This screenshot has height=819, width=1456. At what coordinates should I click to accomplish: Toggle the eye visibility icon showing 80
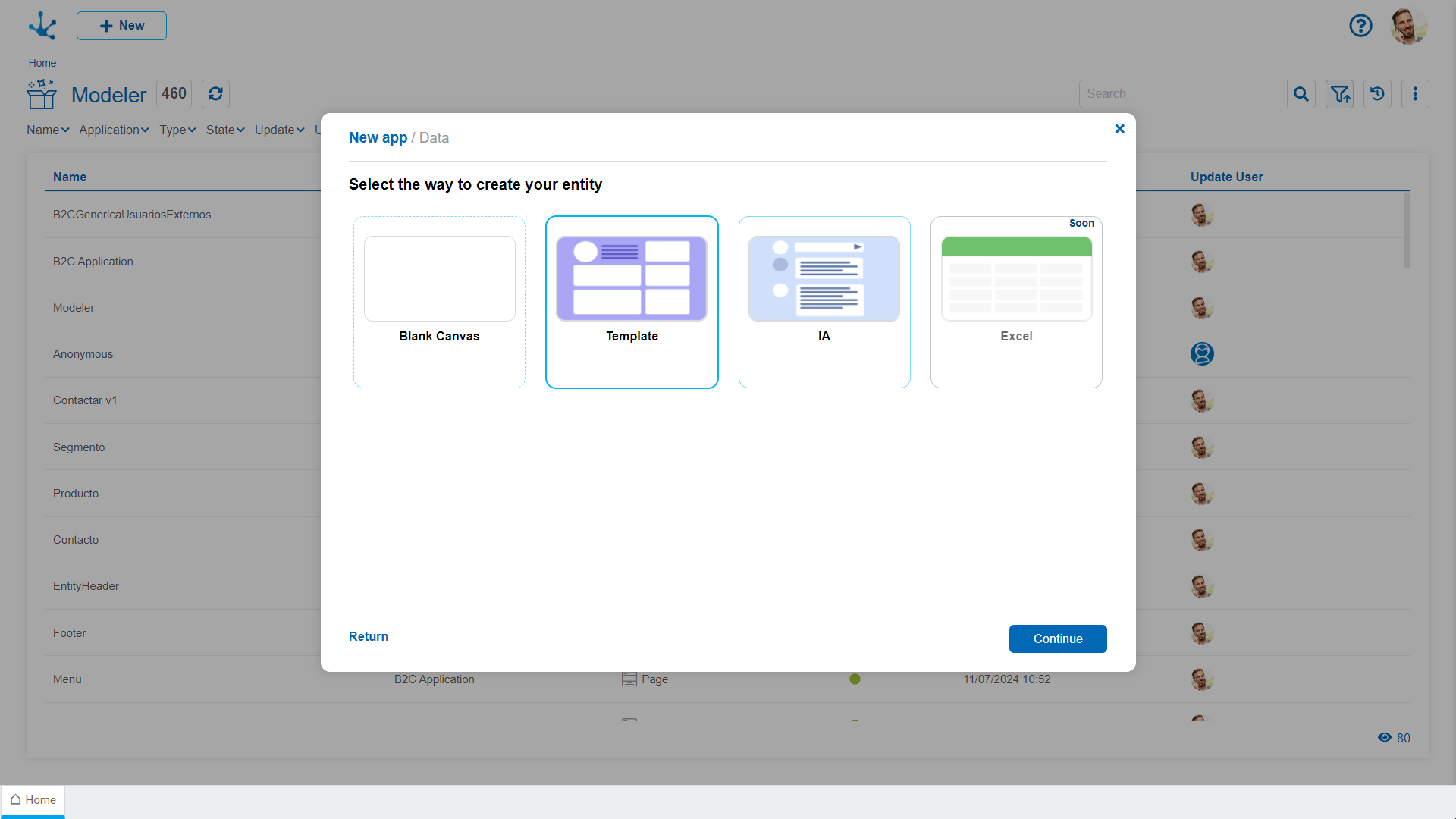1385,738
